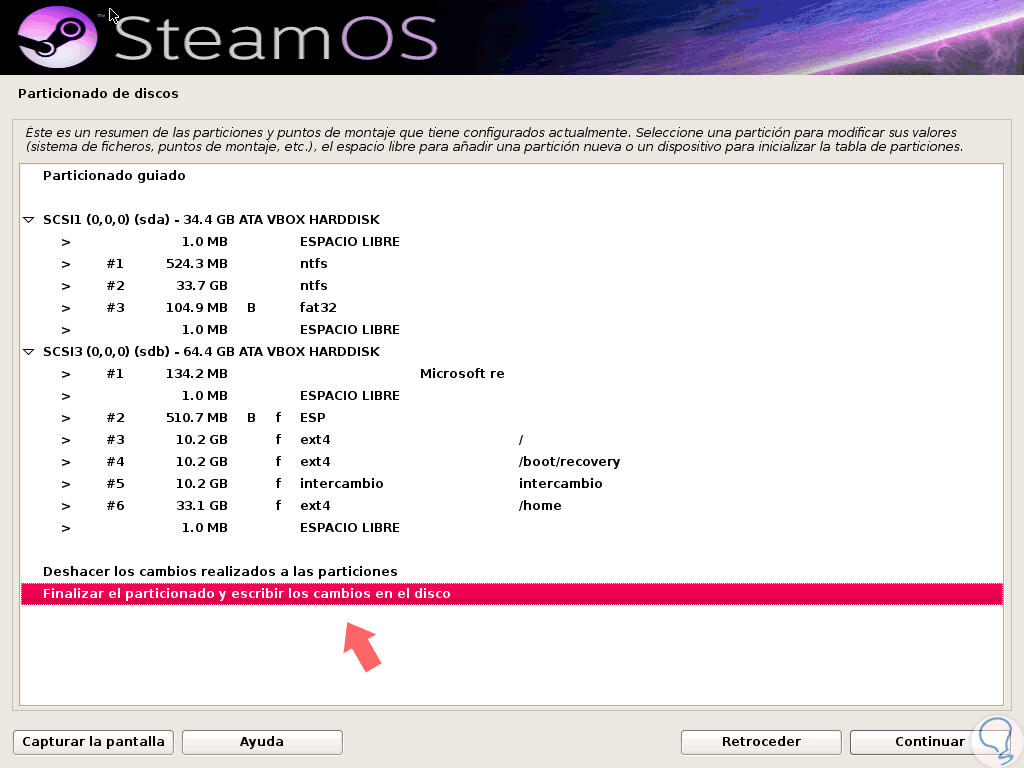Image resolution: width=1024 pixels, height=768 pixels.
Task: Click the /boot/recovery mount point text
Action: click(569, 462)
